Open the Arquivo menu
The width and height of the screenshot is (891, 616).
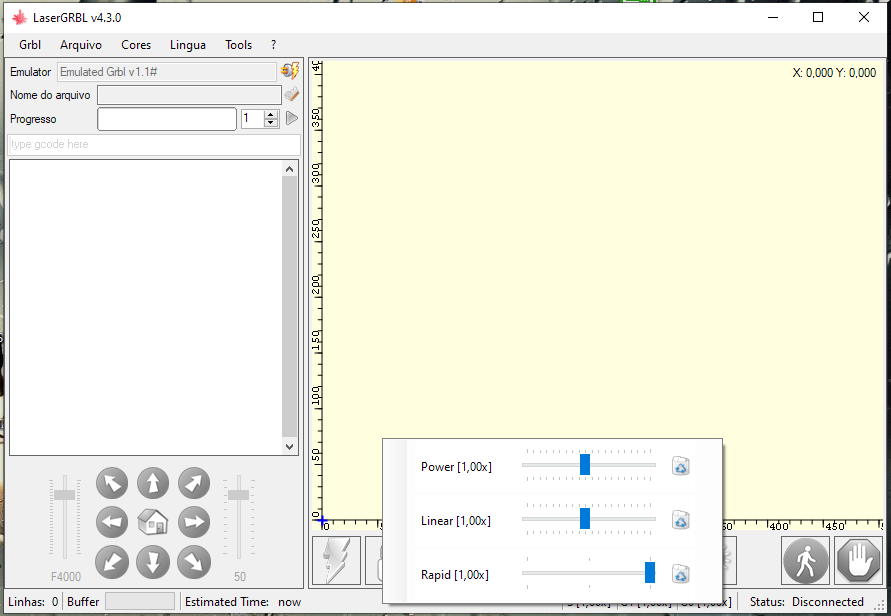[80, 45]
